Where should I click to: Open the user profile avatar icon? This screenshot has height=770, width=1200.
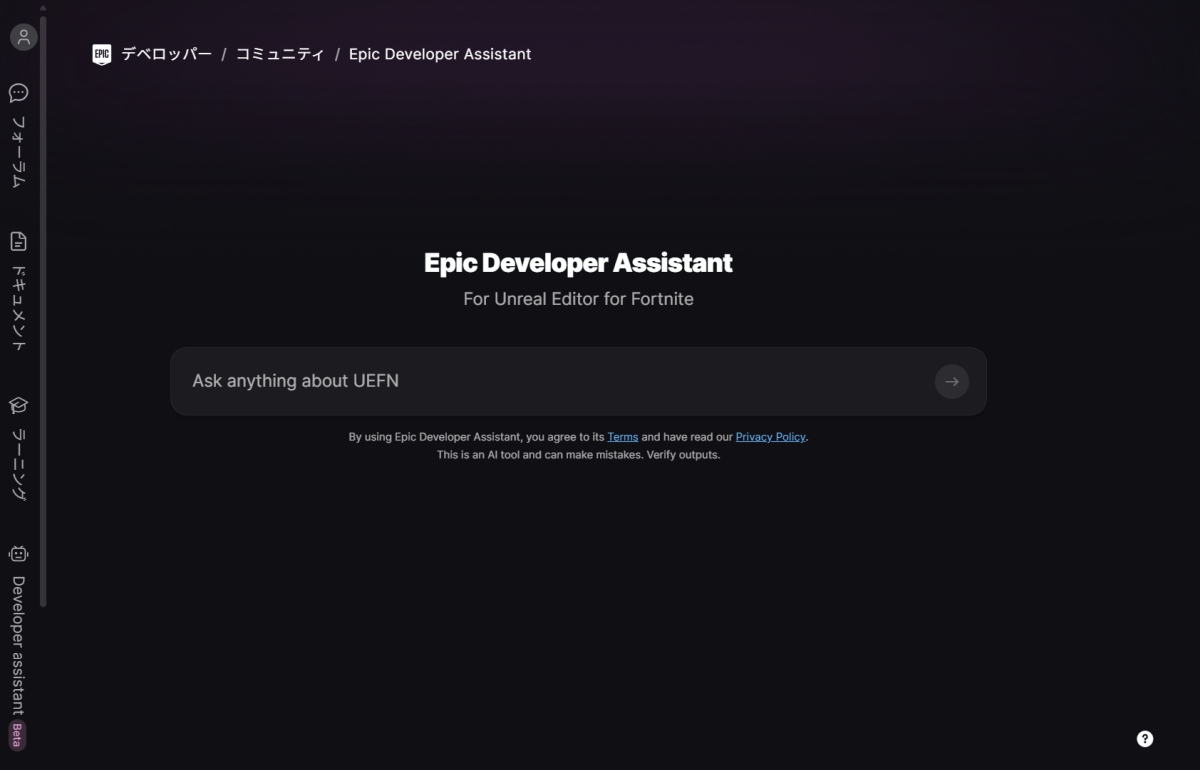click(x=23, y=37)
